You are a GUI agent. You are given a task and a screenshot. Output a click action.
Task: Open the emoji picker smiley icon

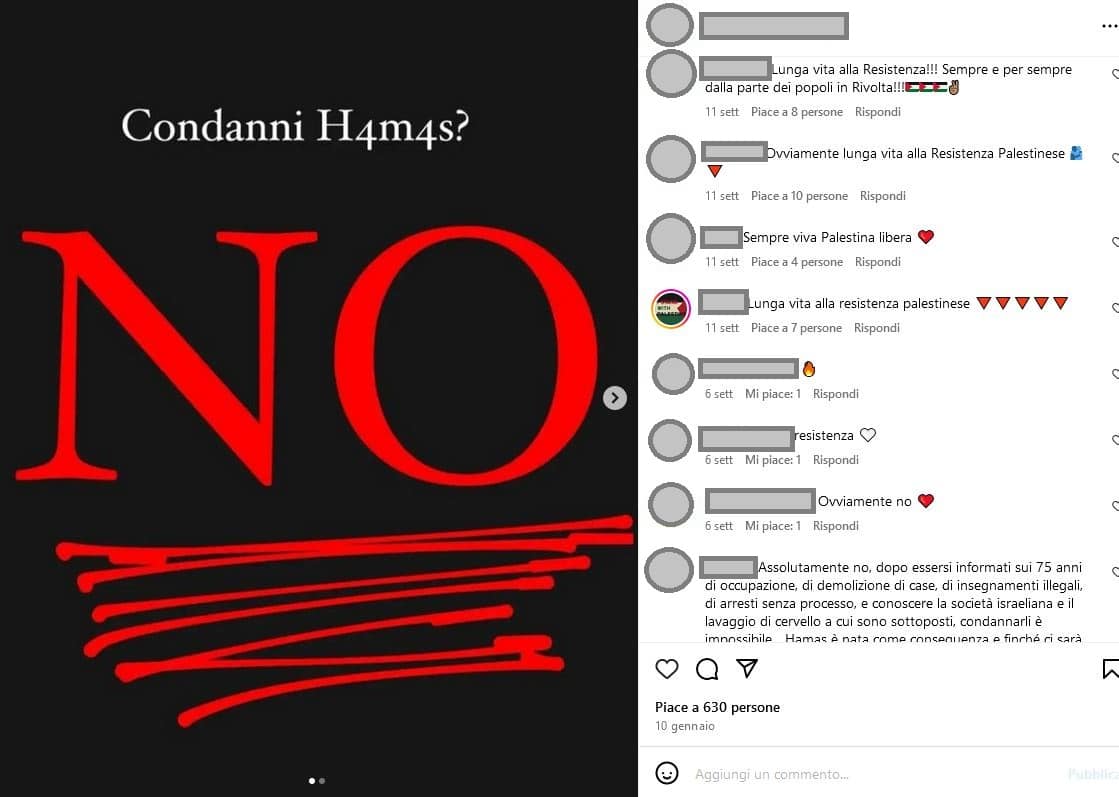(x=667, y=773)
